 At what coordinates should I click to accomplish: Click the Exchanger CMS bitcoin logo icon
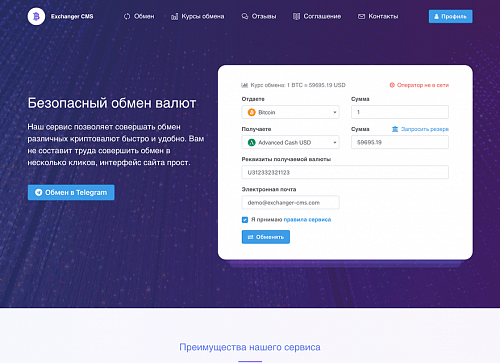click(36, 16)
